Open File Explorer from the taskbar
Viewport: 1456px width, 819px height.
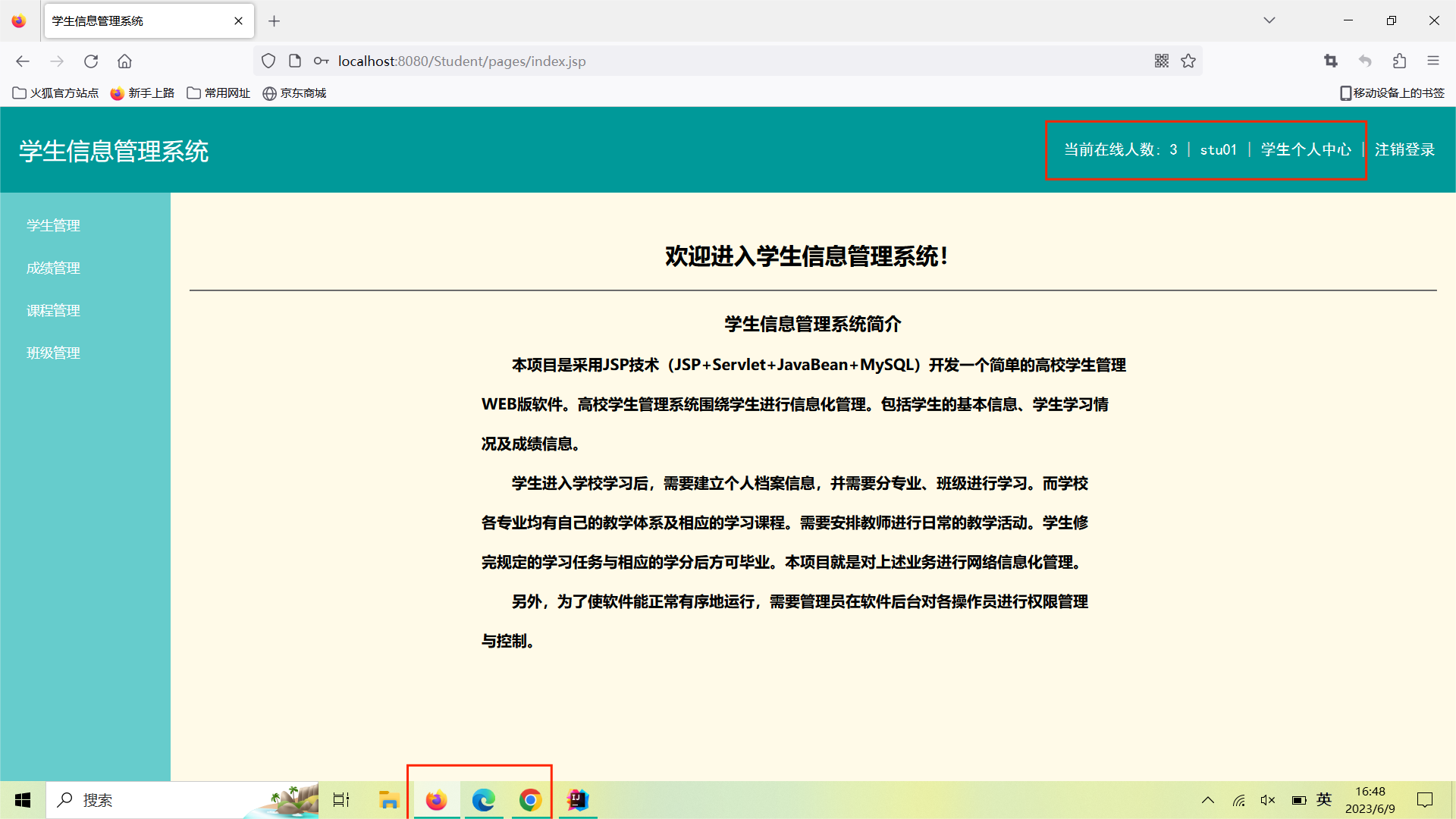[x=389, y=800]
